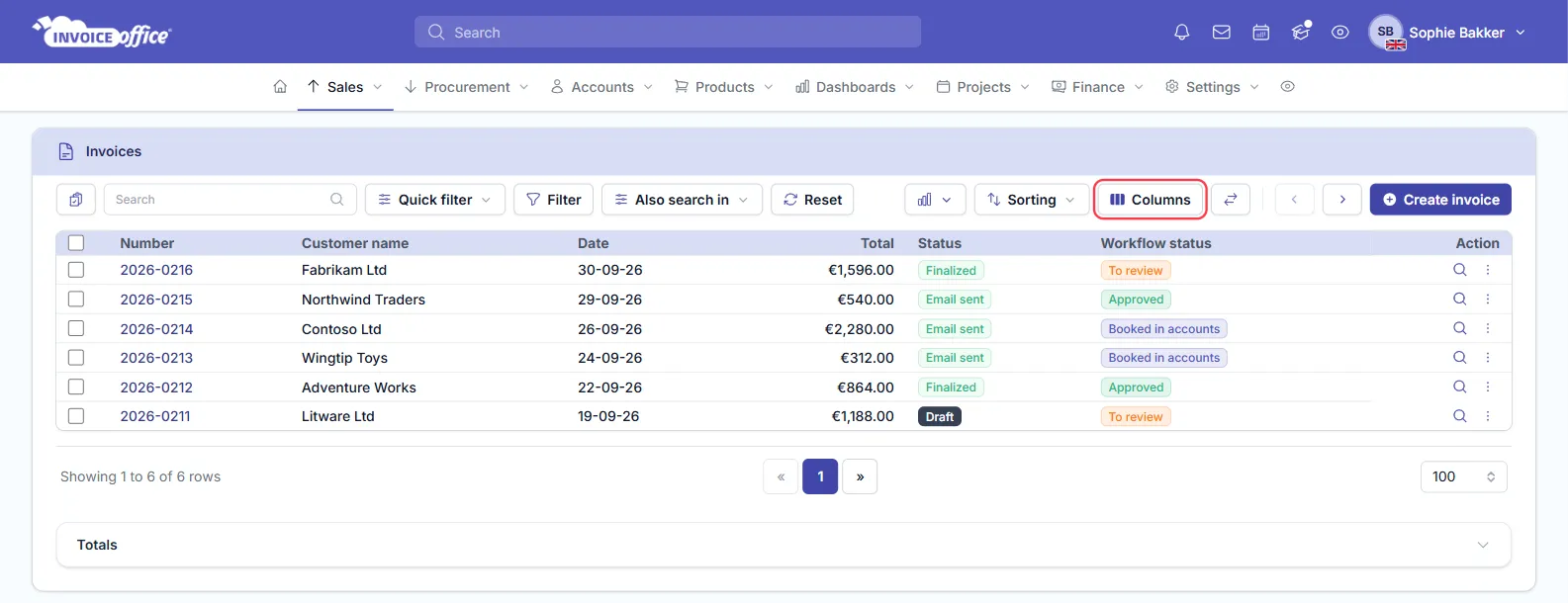The width and height of the screenshot is (1568, 603).
Task: Click the copy icon beside the search box
Action: pos(76,200)
